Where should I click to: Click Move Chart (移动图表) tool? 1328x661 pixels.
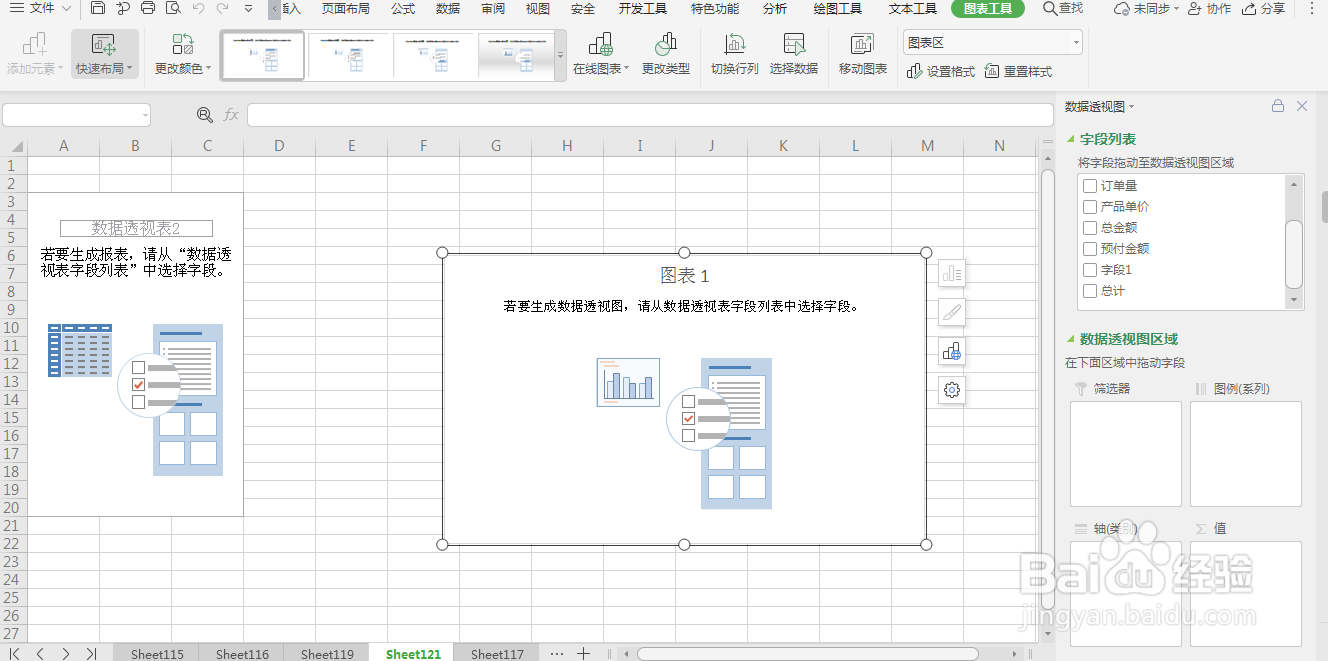(863, 54)
